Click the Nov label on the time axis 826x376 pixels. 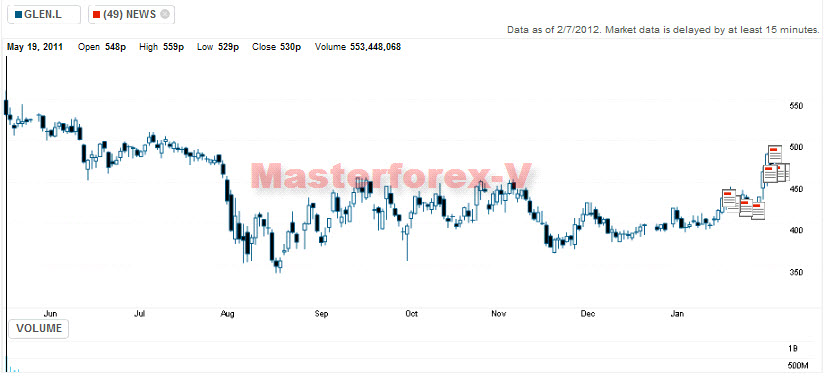498,314
